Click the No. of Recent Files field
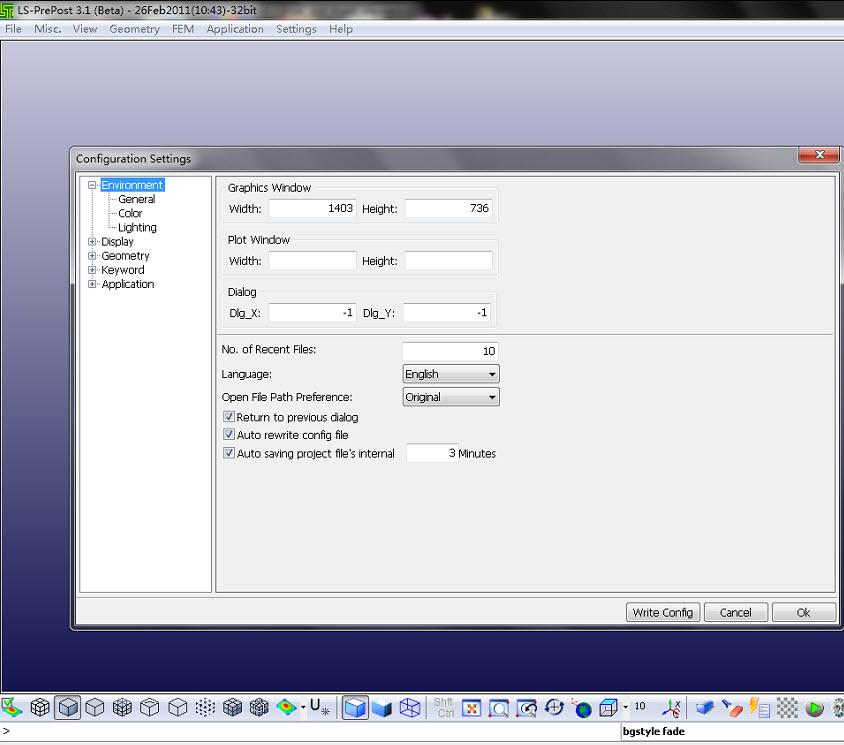 (x=450, y=351)
